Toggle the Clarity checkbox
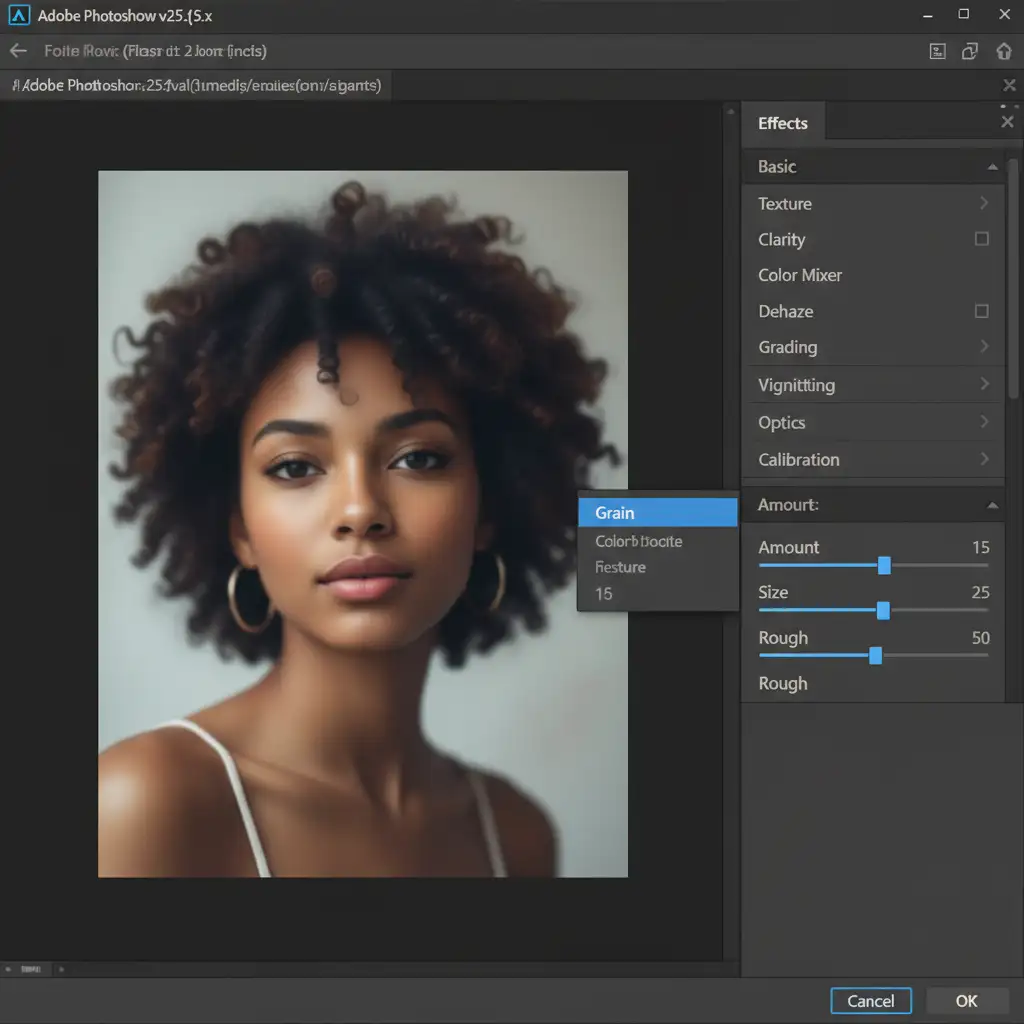This screenshot has width=1024, height=1024. point(981,239)
